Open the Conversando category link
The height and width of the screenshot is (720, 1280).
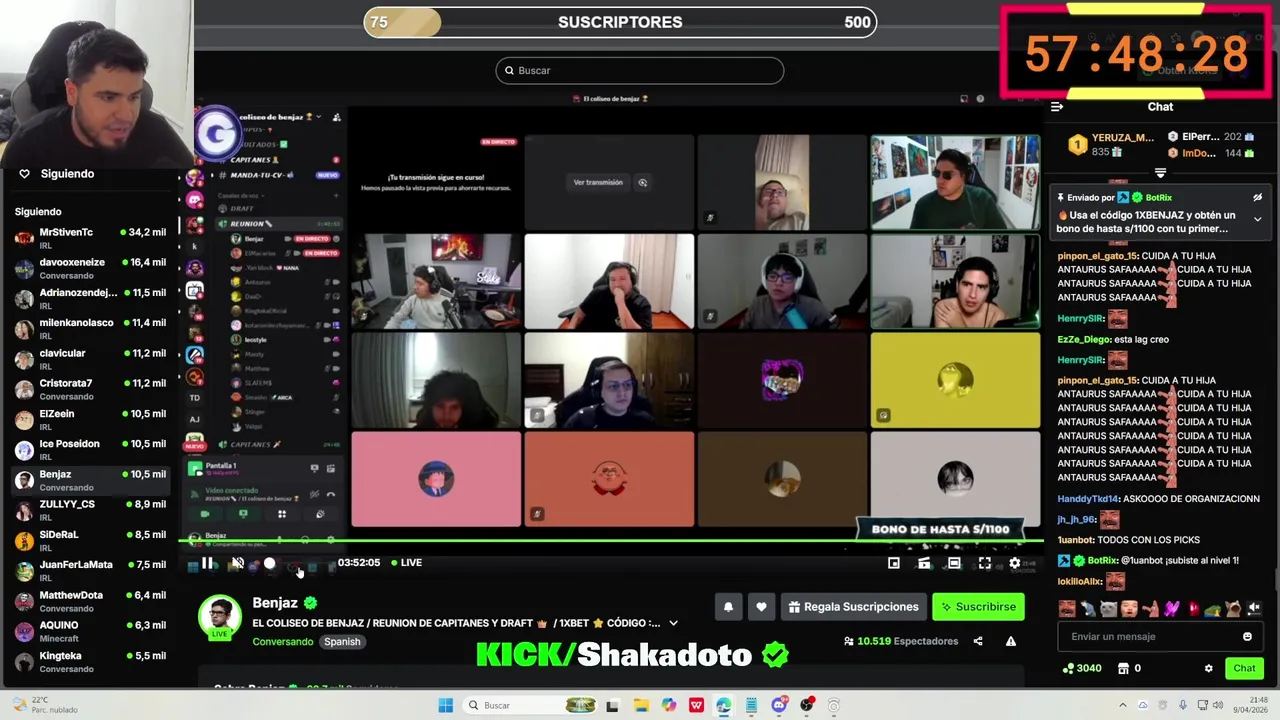(282, 642)
